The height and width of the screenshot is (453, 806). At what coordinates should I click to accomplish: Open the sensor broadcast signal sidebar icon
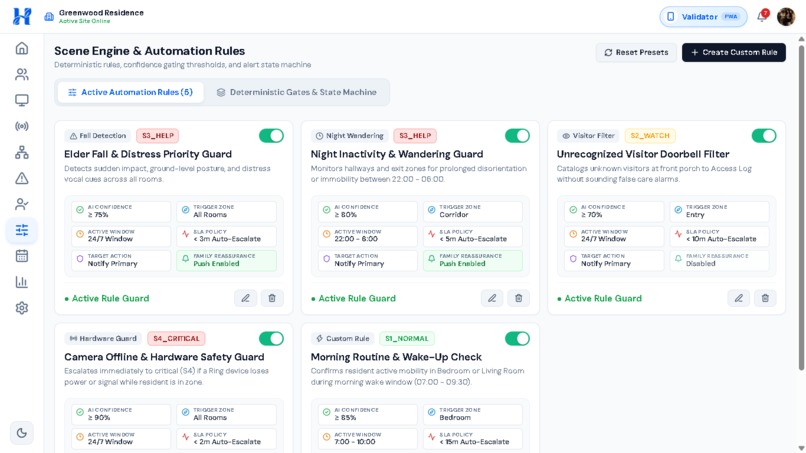(x=22, y=126)
